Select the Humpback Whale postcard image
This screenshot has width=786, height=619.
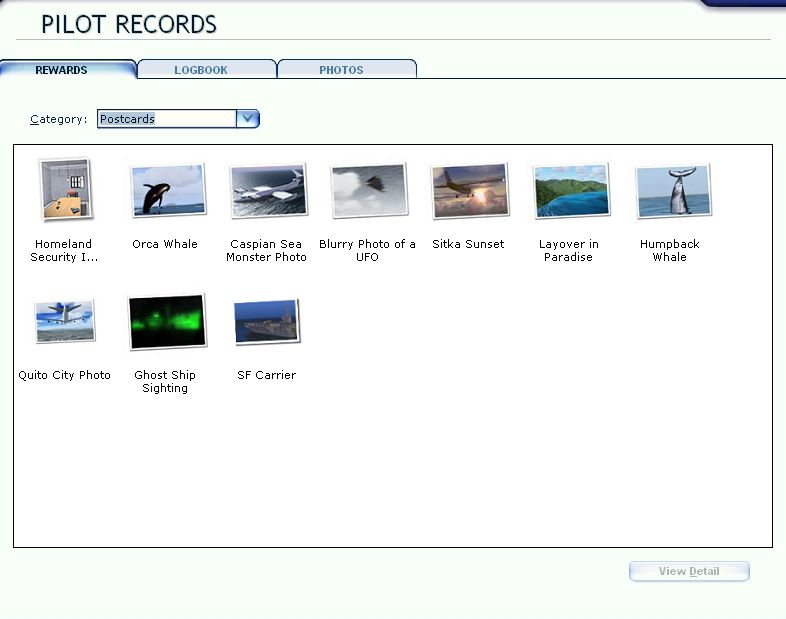point(673,191)
